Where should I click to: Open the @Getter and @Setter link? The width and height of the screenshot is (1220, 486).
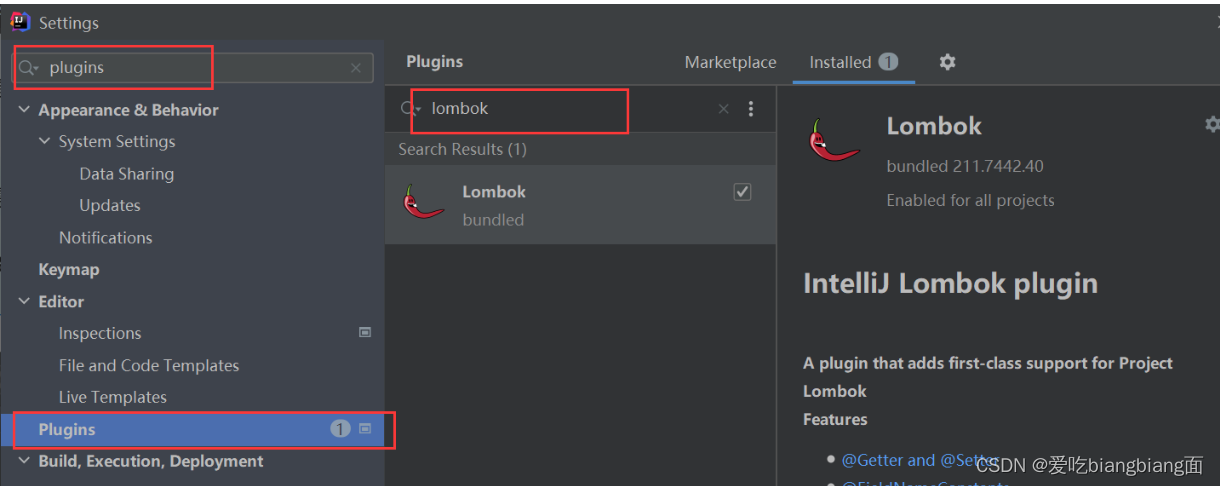pos(918,460)
